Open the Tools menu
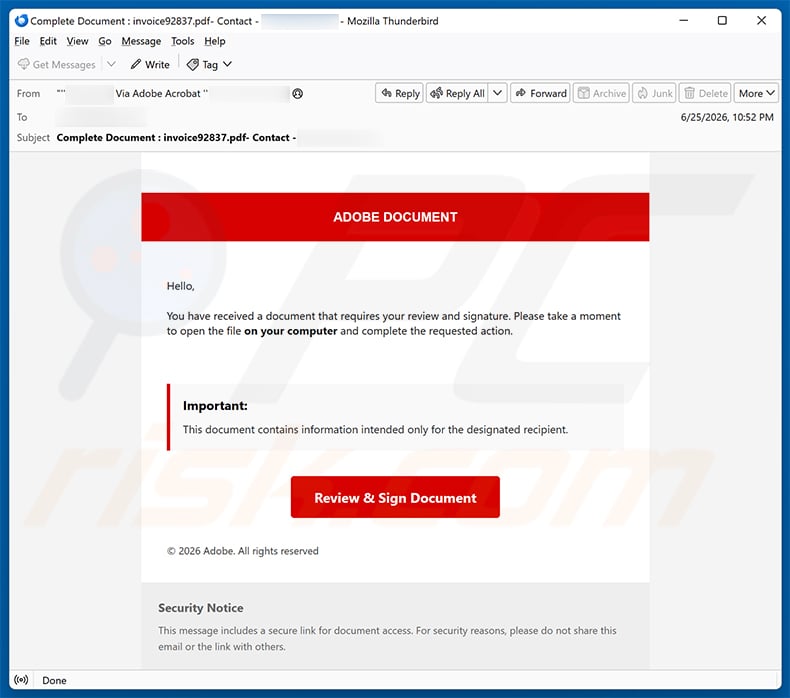This screenshot has height=698, width=790. tap(182, 41)
